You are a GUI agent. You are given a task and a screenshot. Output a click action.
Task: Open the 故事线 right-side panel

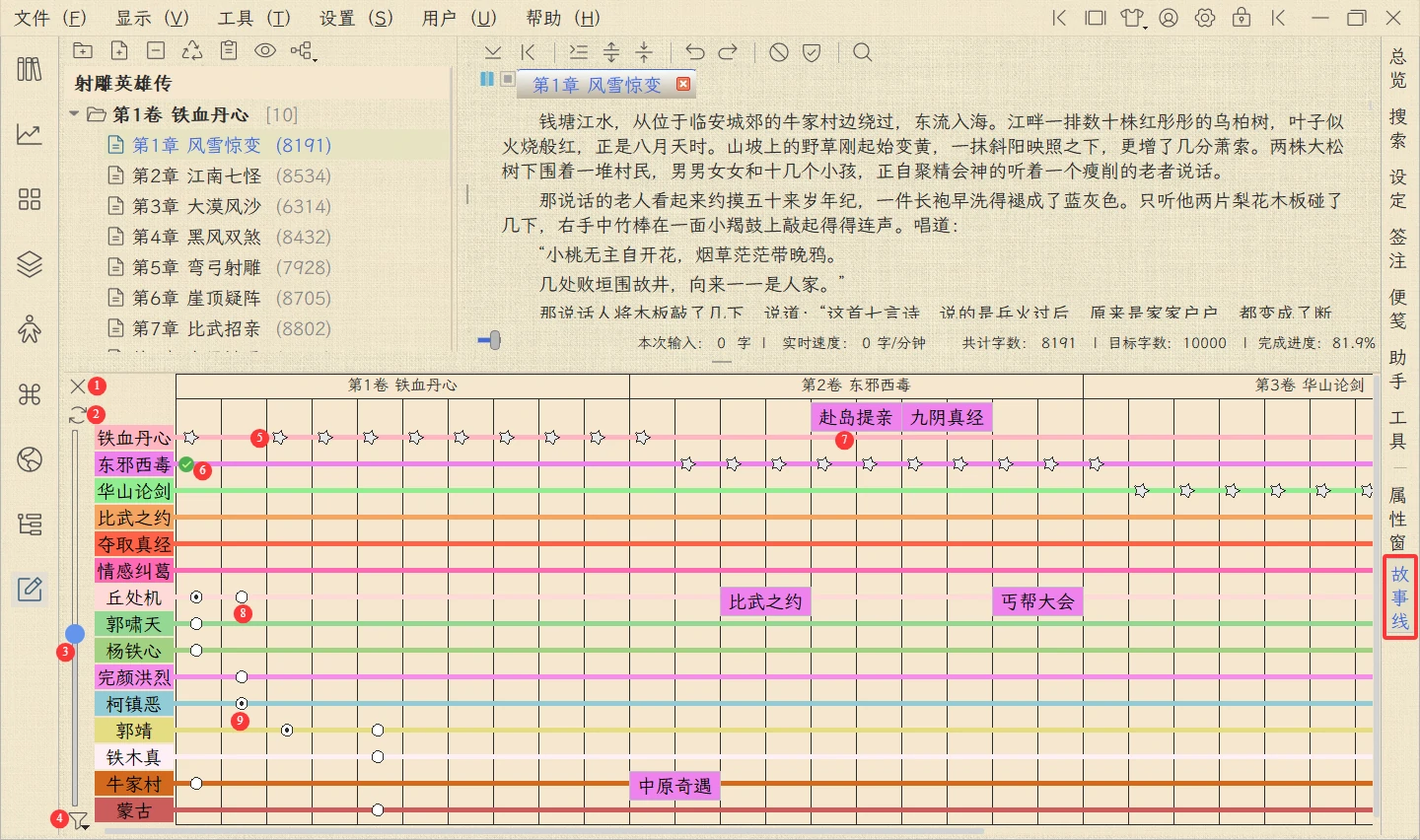click(x=1399, y=597)
